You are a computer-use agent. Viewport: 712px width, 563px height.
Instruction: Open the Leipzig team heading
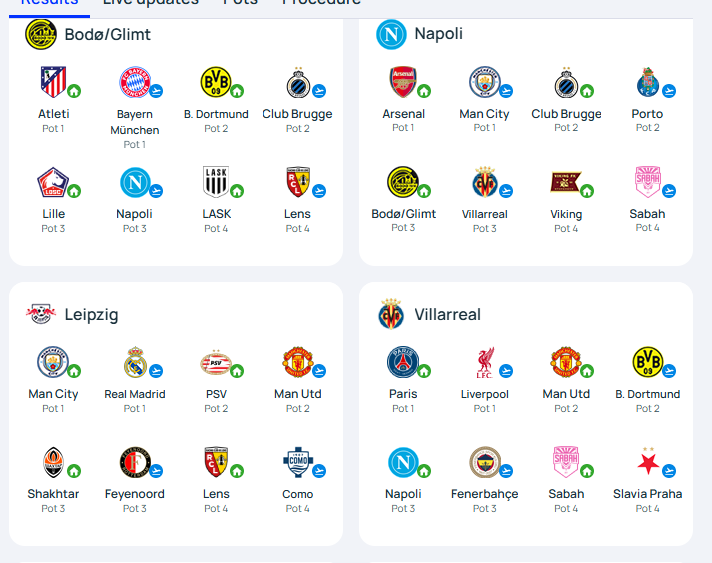point(91,314)
